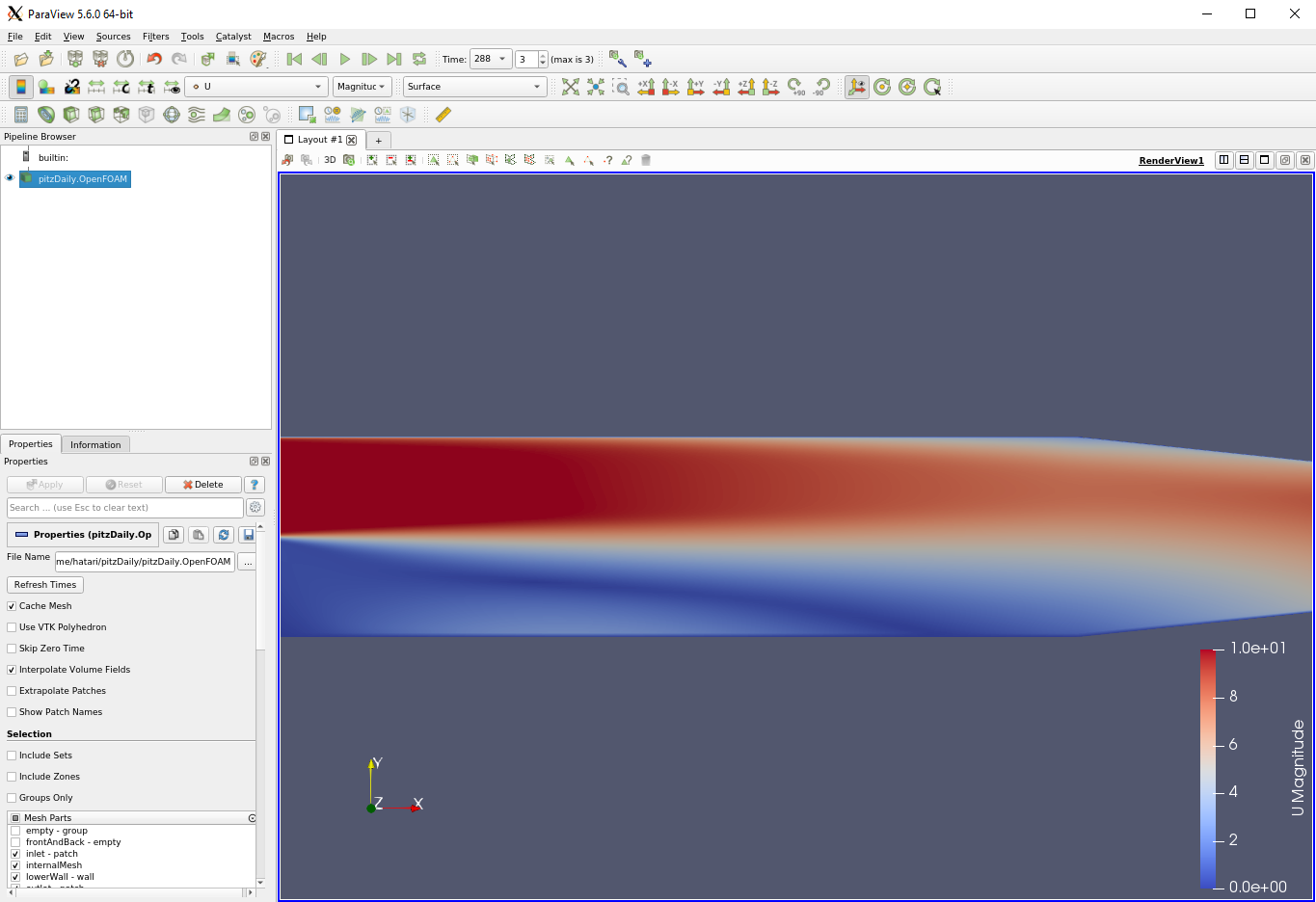Click the Reset Camera icon
The height and width of the screenshot is (902, 1316).
(x=571, y=87)
